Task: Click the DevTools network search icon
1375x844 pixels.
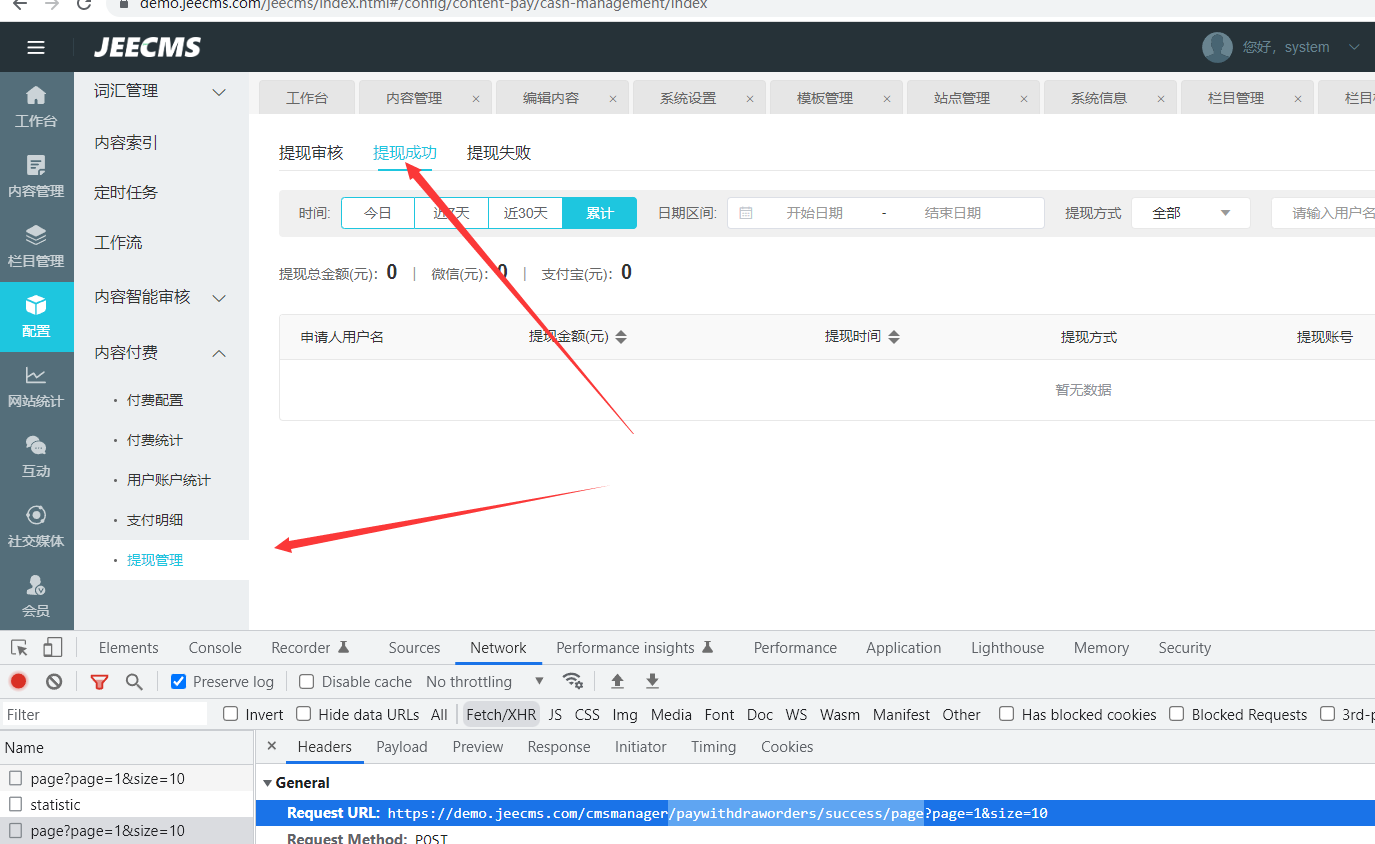Action: pos(134,681)
